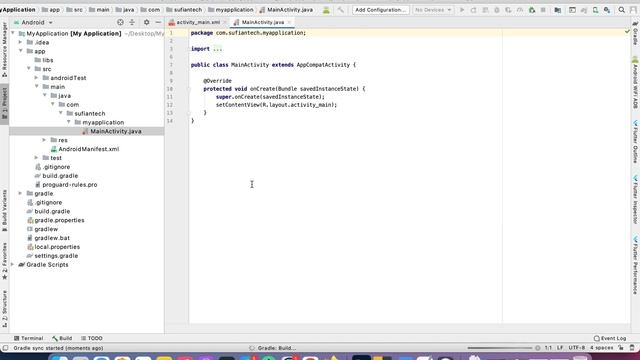The image size is (640, 360).
Task: Click the 1:1 cursor position indicator
Action: (x=548, y=348)
